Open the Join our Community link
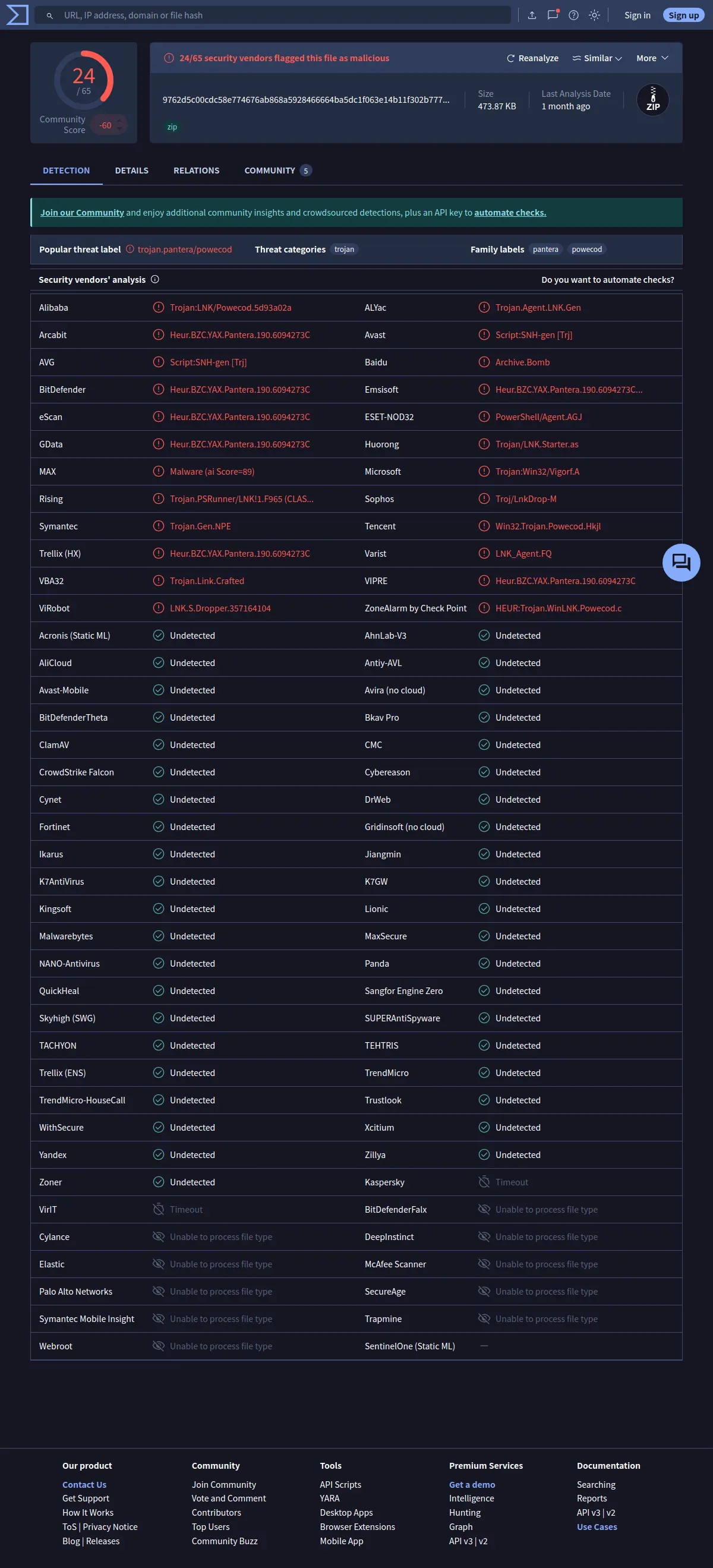This screenshot has width=713, height=1568. pyautogui.click(x=82, y=213)
